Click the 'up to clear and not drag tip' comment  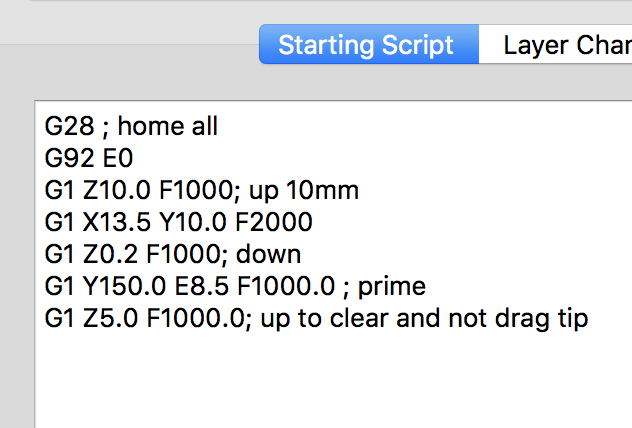[x=424, y=319]
